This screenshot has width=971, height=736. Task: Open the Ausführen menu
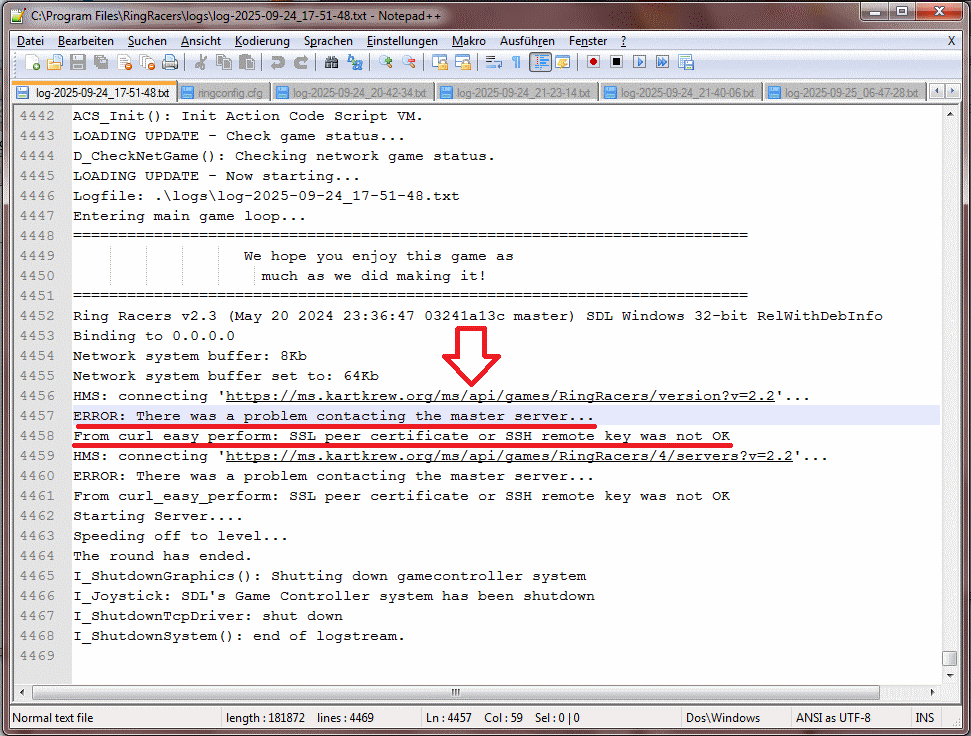coord(527,41)
